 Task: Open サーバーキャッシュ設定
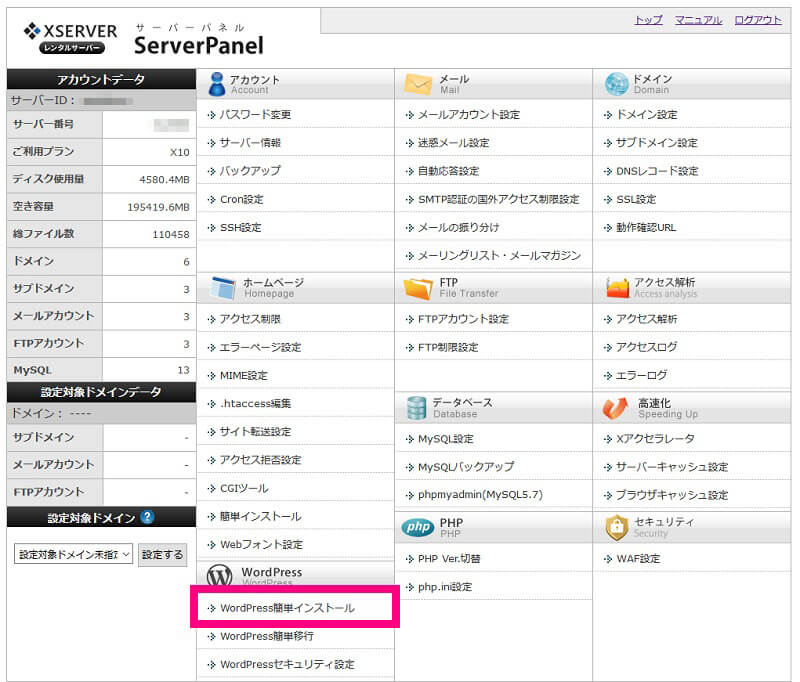[x=672, y=467]
